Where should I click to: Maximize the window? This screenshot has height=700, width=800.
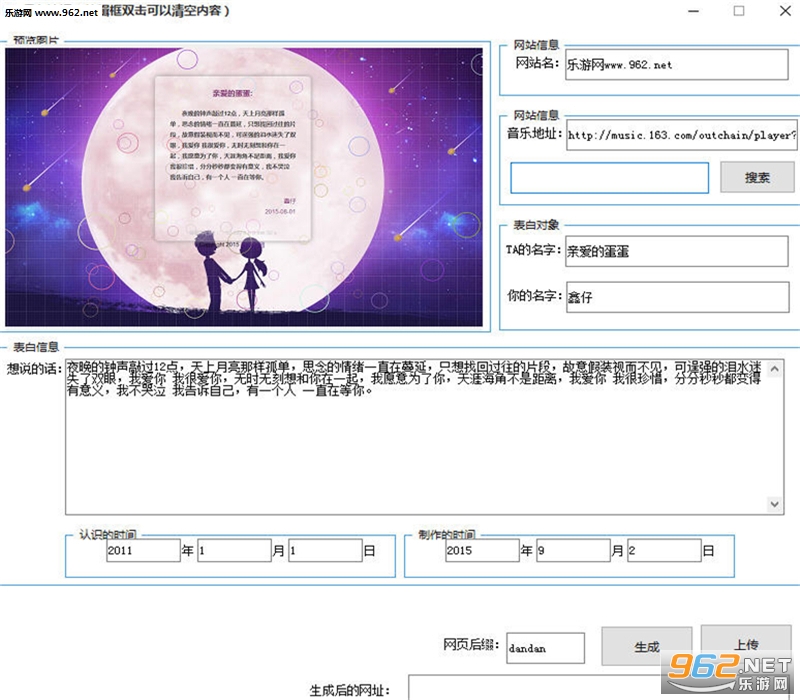tap(739, 11)
